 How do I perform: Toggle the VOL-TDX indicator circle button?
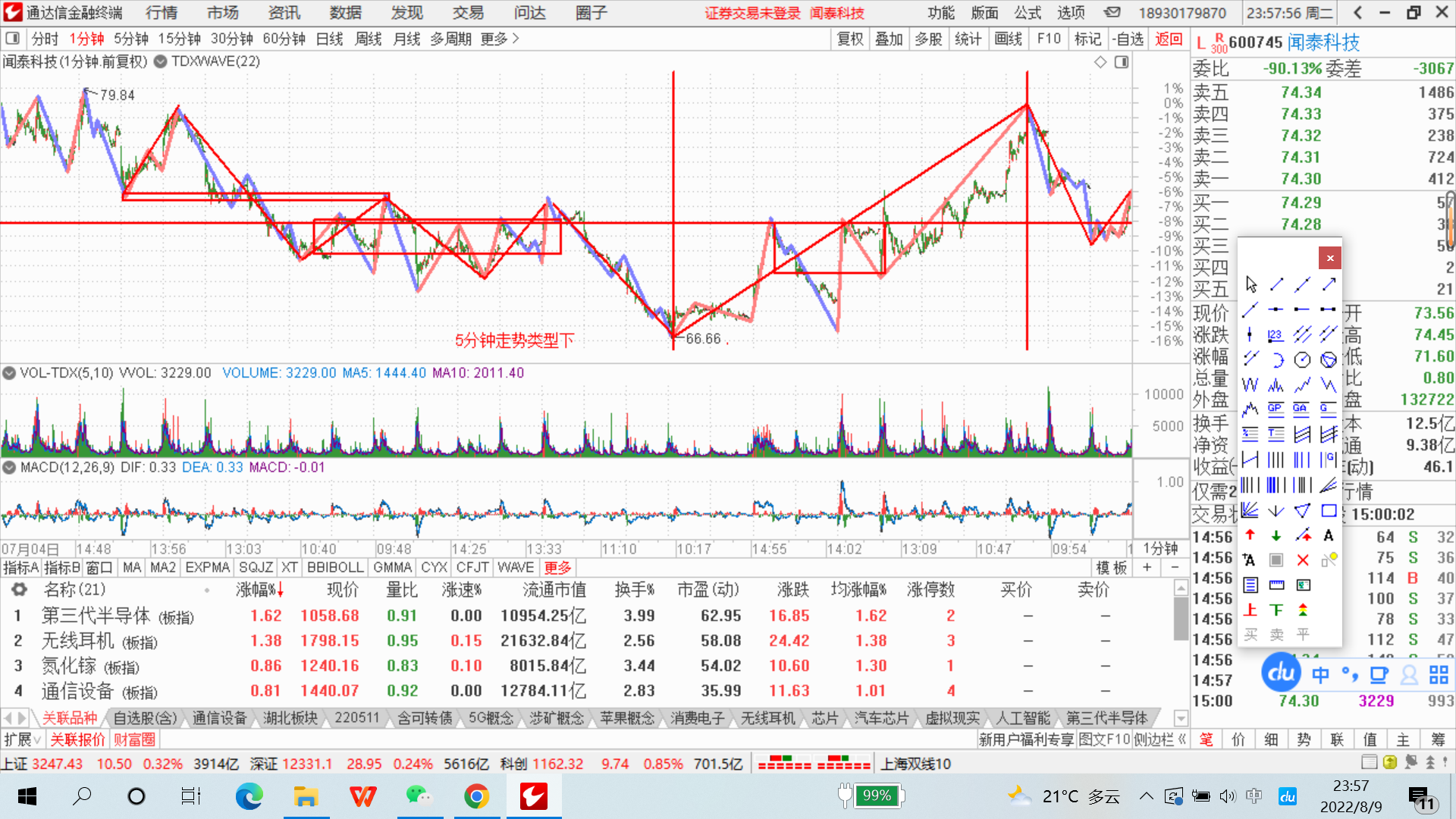[9, 373]
